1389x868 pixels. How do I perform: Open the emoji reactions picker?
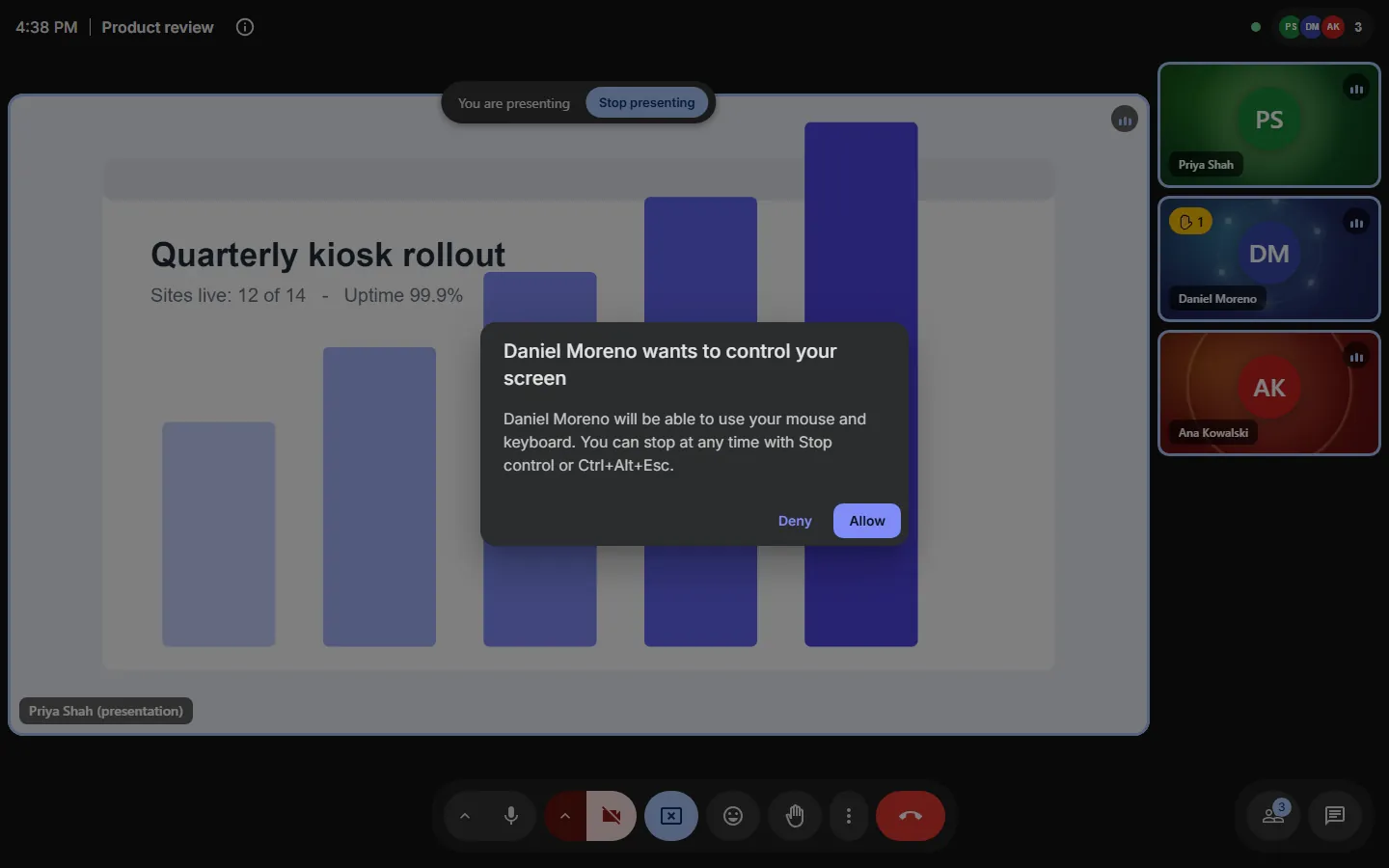733,816
